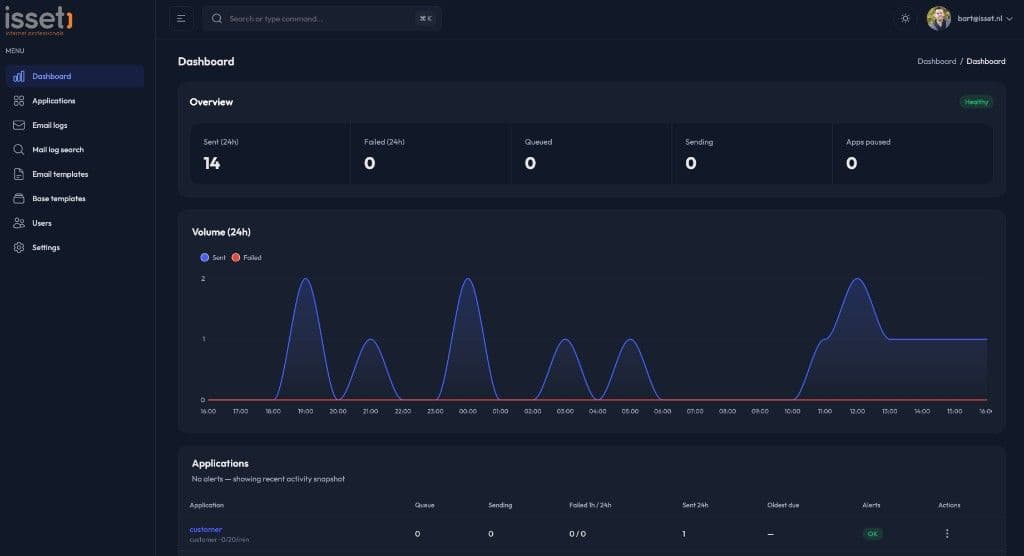Open Users menu item

pos(75,223)
